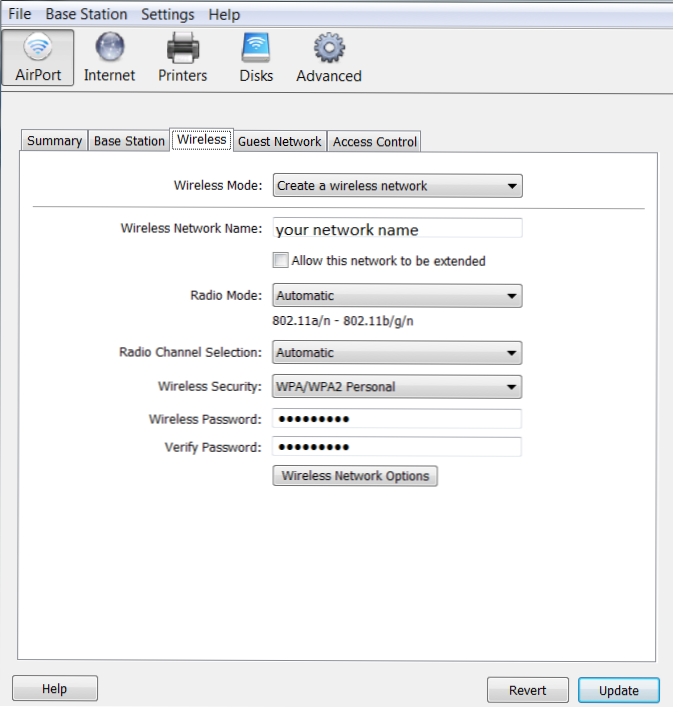
Task: Focus the Verify Password field
Action: [397, 447]
